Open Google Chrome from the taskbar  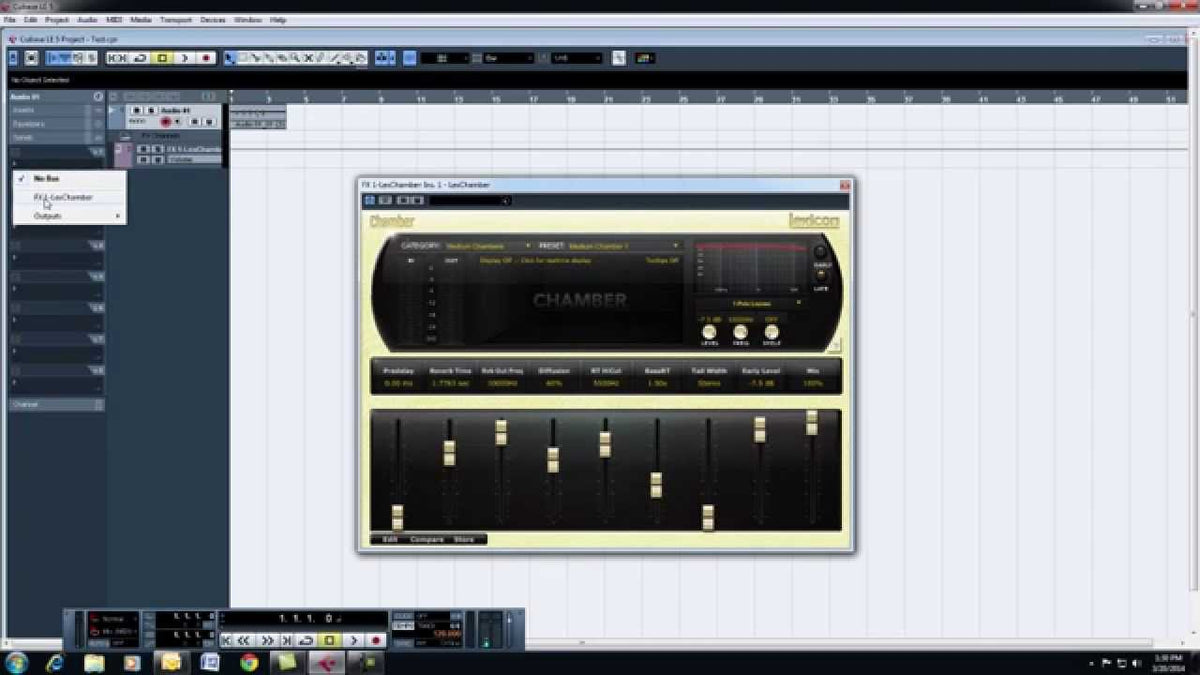pos(249,662)
